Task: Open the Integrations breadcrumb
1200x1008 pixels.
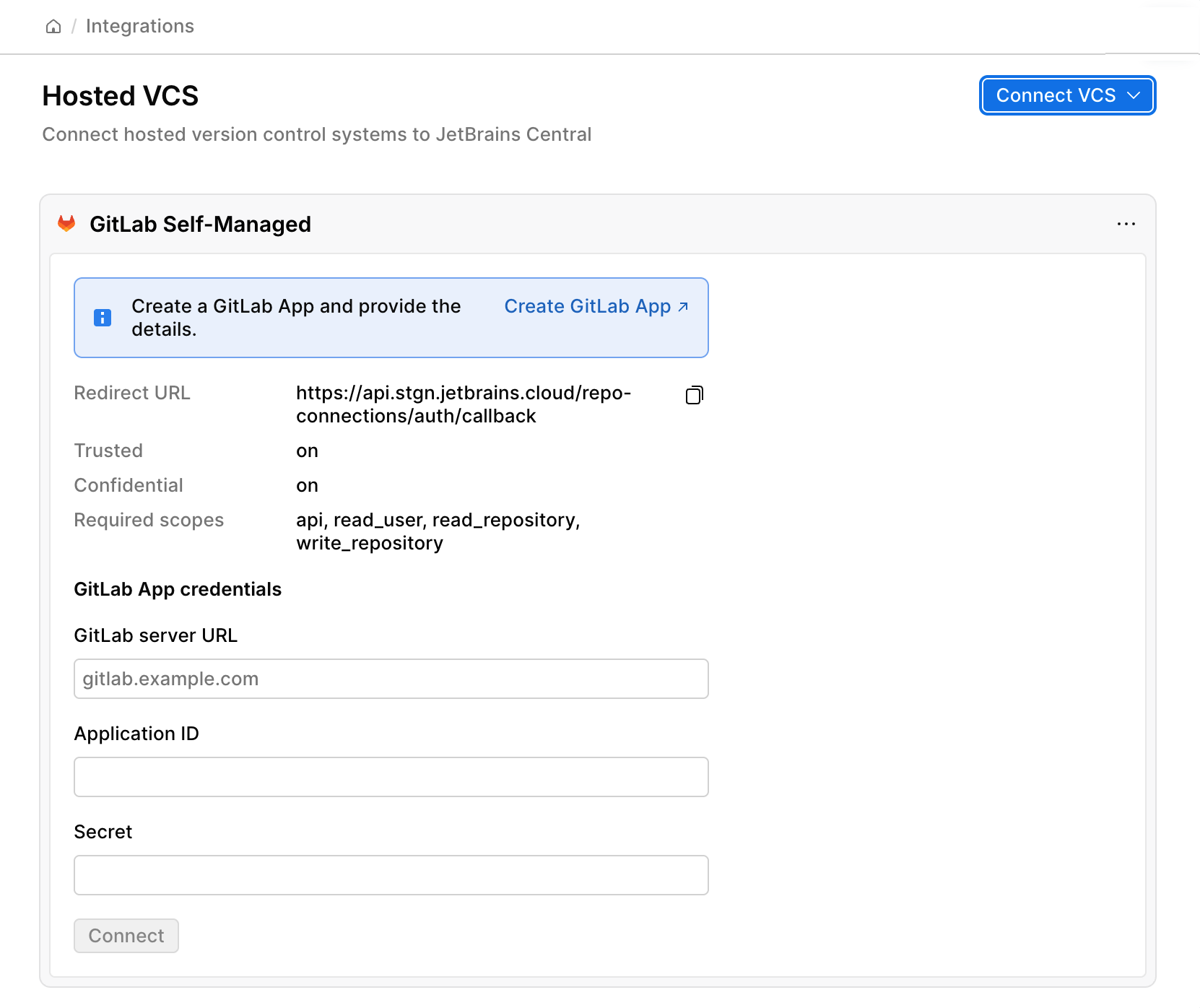Action: point(140,26)
